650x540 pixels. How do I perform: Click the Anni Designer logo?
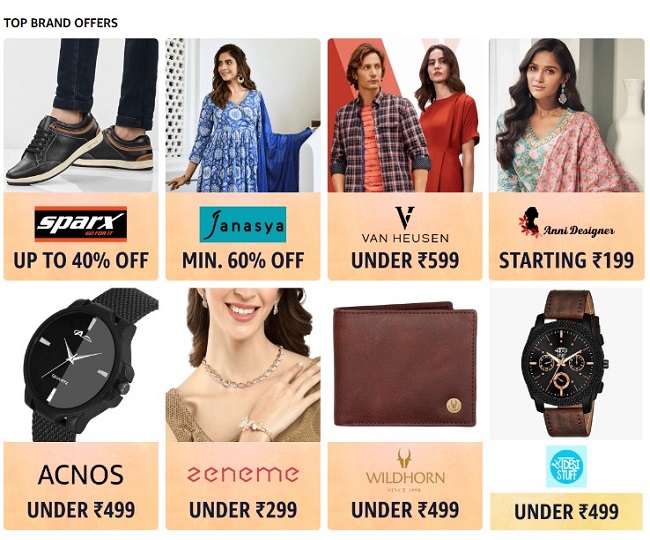(x=566, y=224)
